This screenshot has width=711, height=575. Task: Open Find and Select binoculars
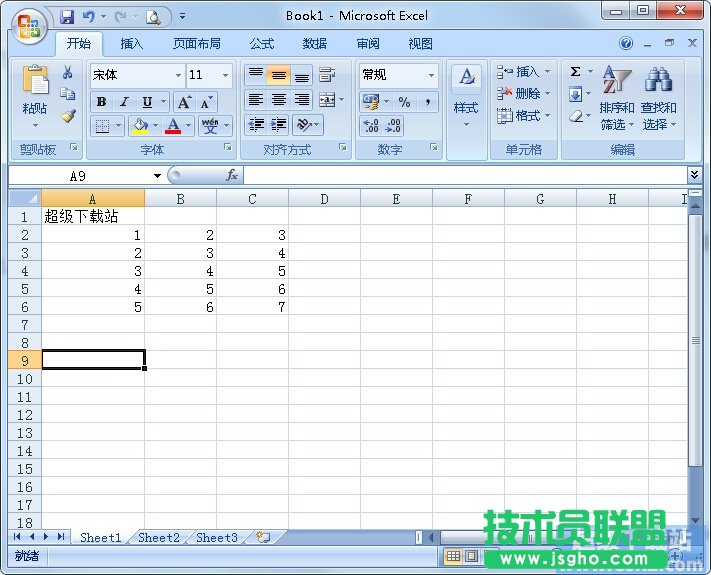[x=658, y=97]
